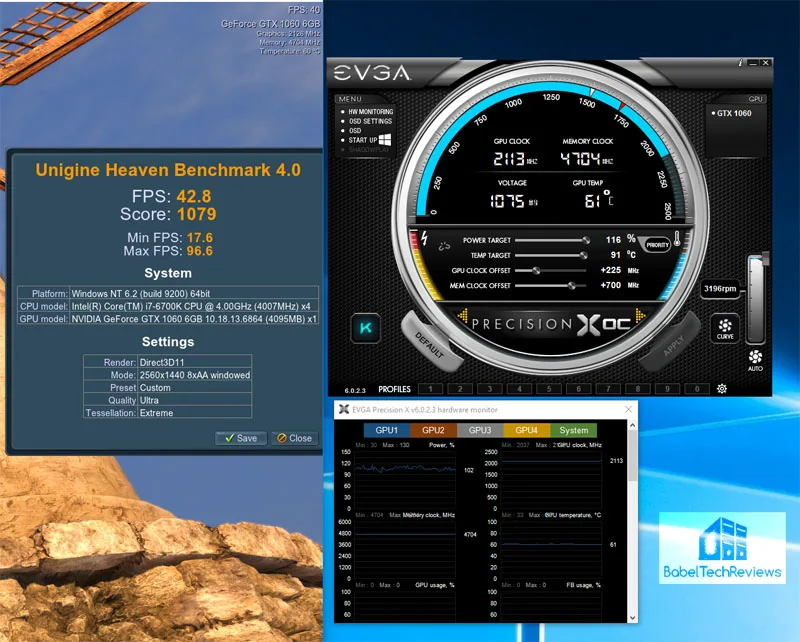Click the TEMP TARGET slider handle
The image size is (800, 642).
coord(583,255)
